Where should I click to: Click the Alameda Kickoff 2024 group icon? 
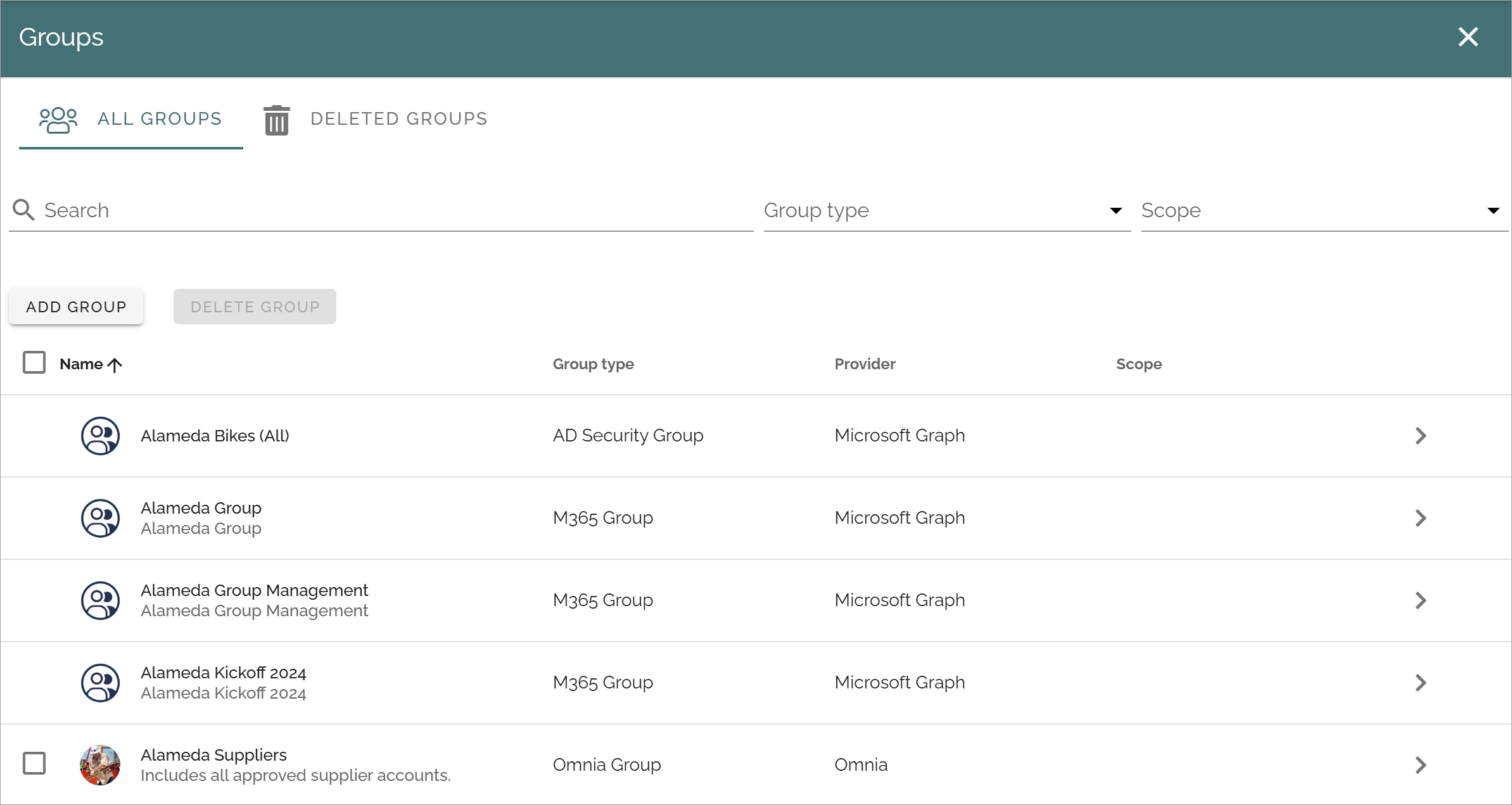[100, 683]
